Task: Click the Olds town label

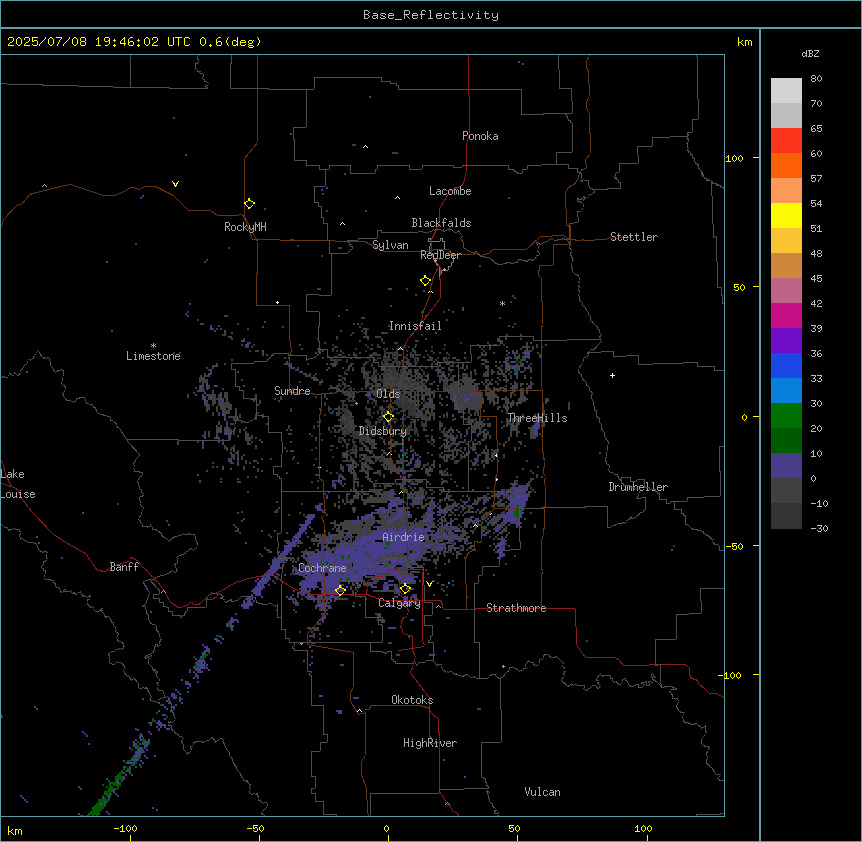Action: point(388,394)
